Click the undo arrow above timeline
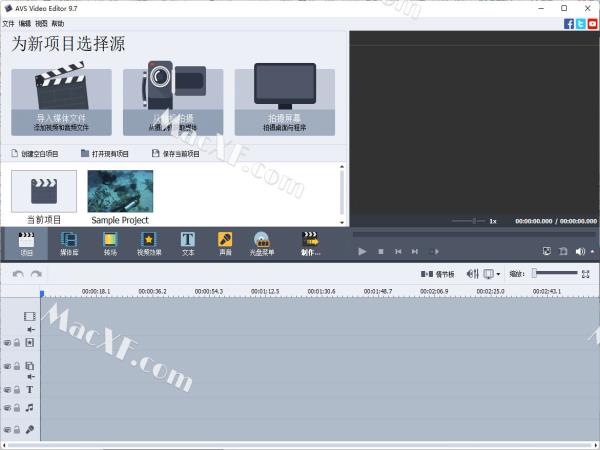Screen dimensions: 600x450 pos(19,273)
